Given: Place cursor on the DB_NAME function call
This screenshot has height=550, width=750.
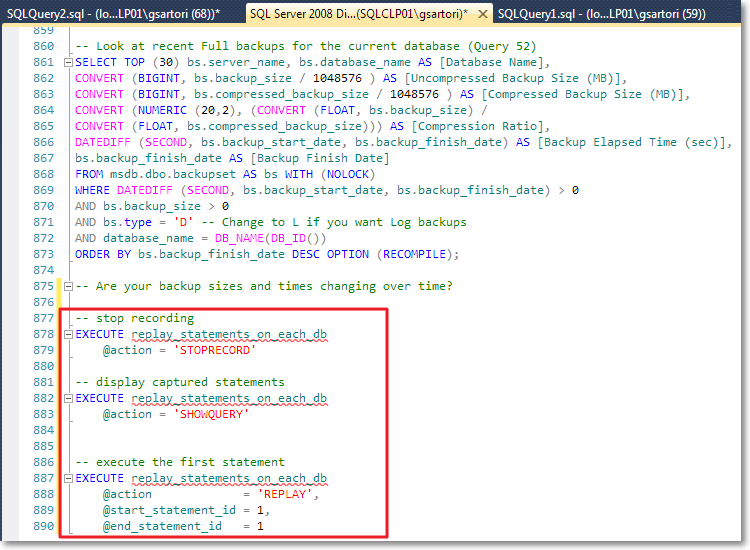Looking at the screenshot, I should pos(239,238).
